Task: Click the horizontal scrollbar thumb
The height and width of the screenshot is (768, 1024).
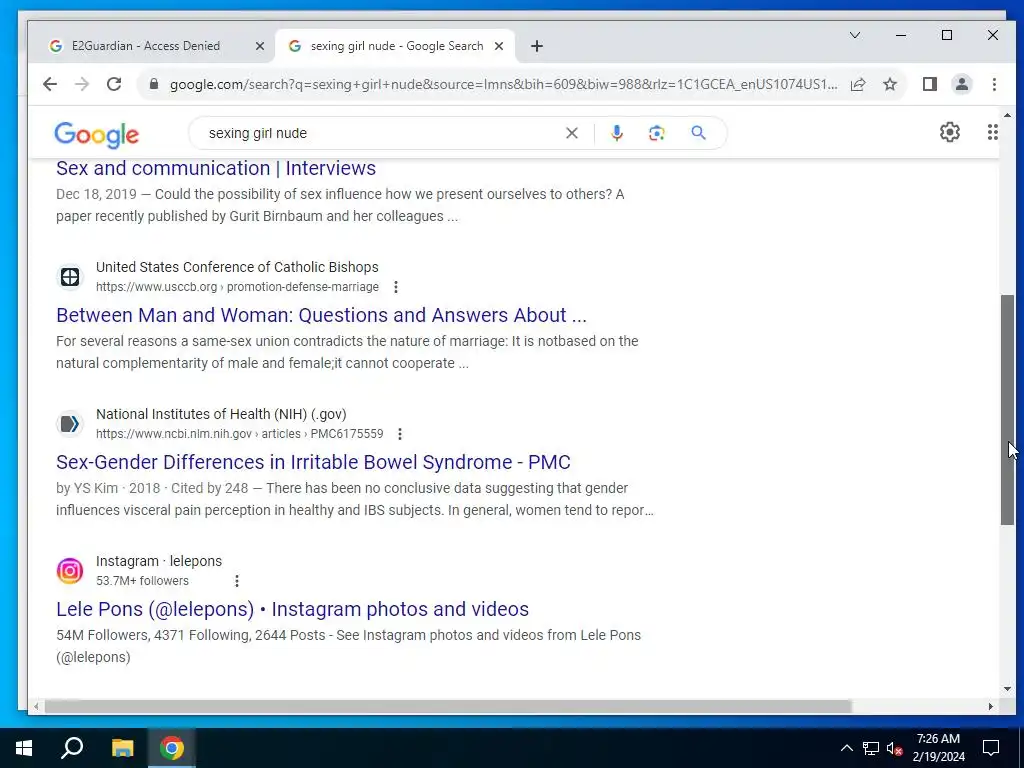Action: tap(448, 707)
